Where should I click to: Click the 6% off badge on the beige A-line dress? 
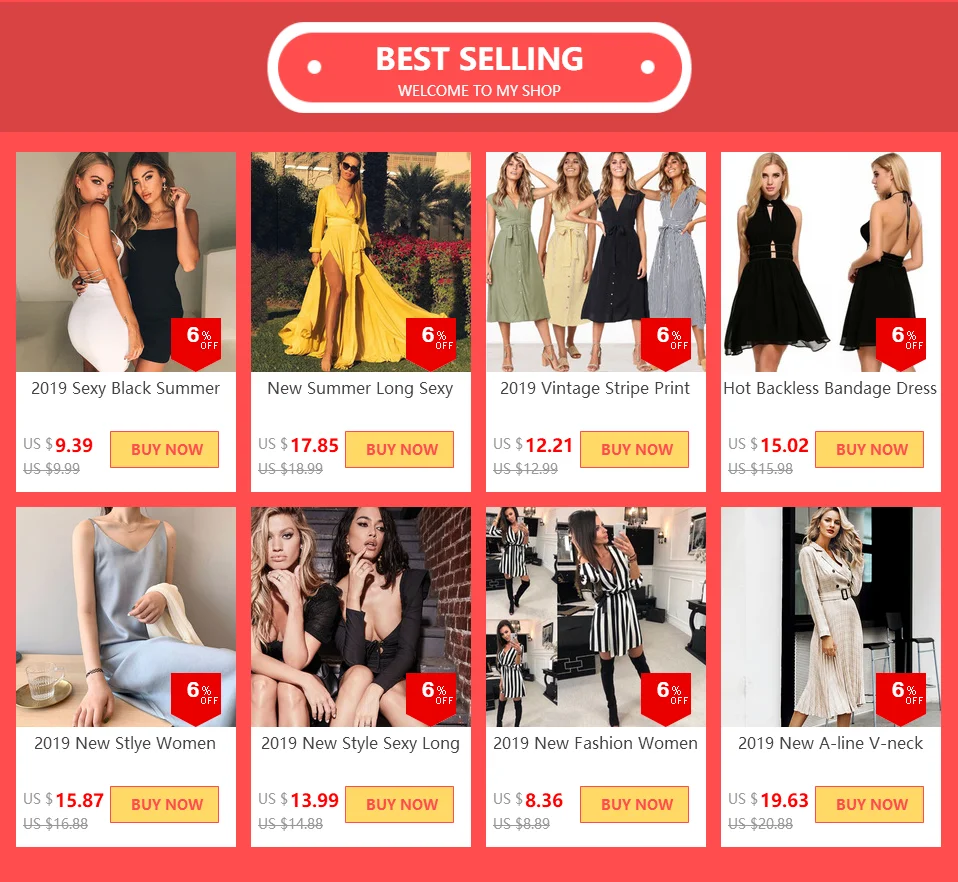pos(901,699)
